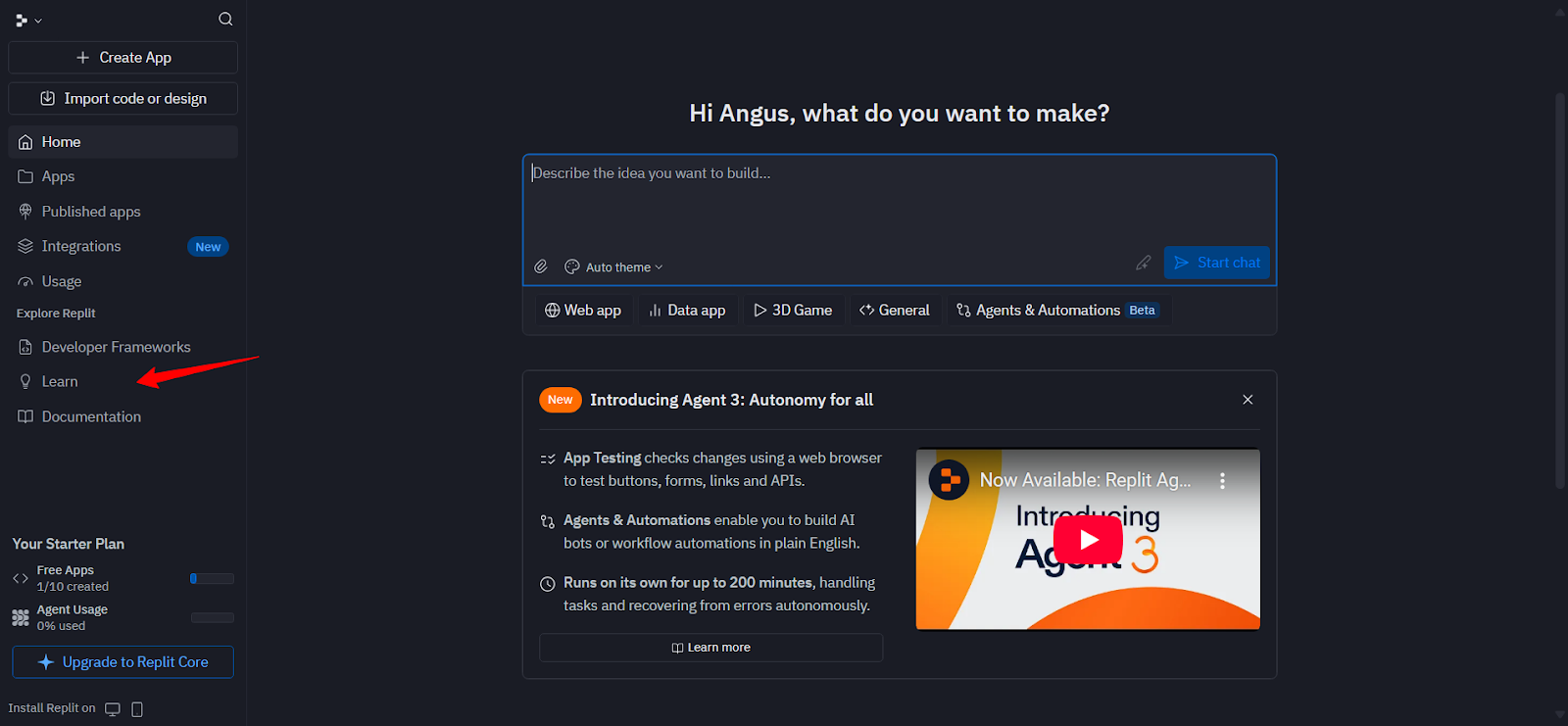Click the Free Apps code brackets icon

pyautogui.click(x=21, y=579)
